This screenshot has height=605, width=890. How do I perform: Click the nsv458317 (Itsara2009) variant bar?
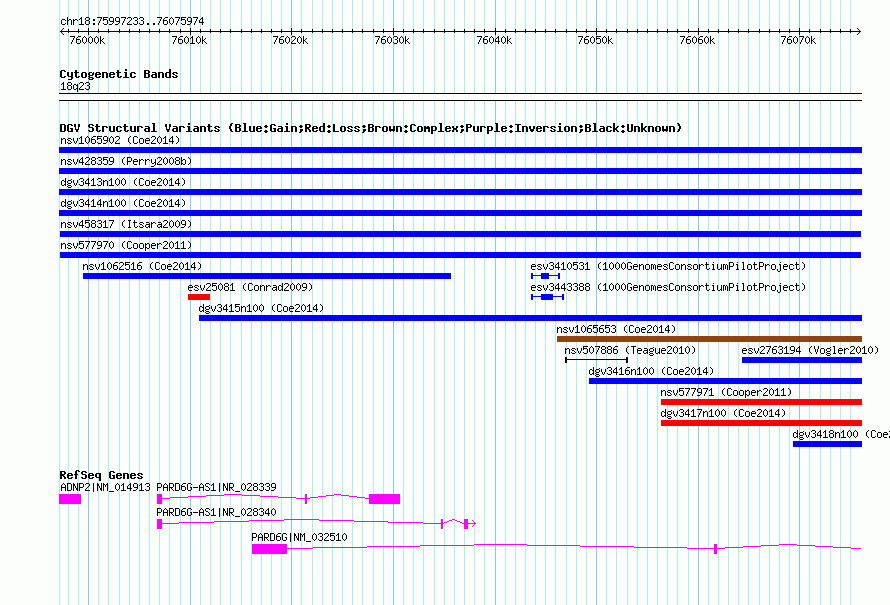pyautogui.click(x=460, y=234)
